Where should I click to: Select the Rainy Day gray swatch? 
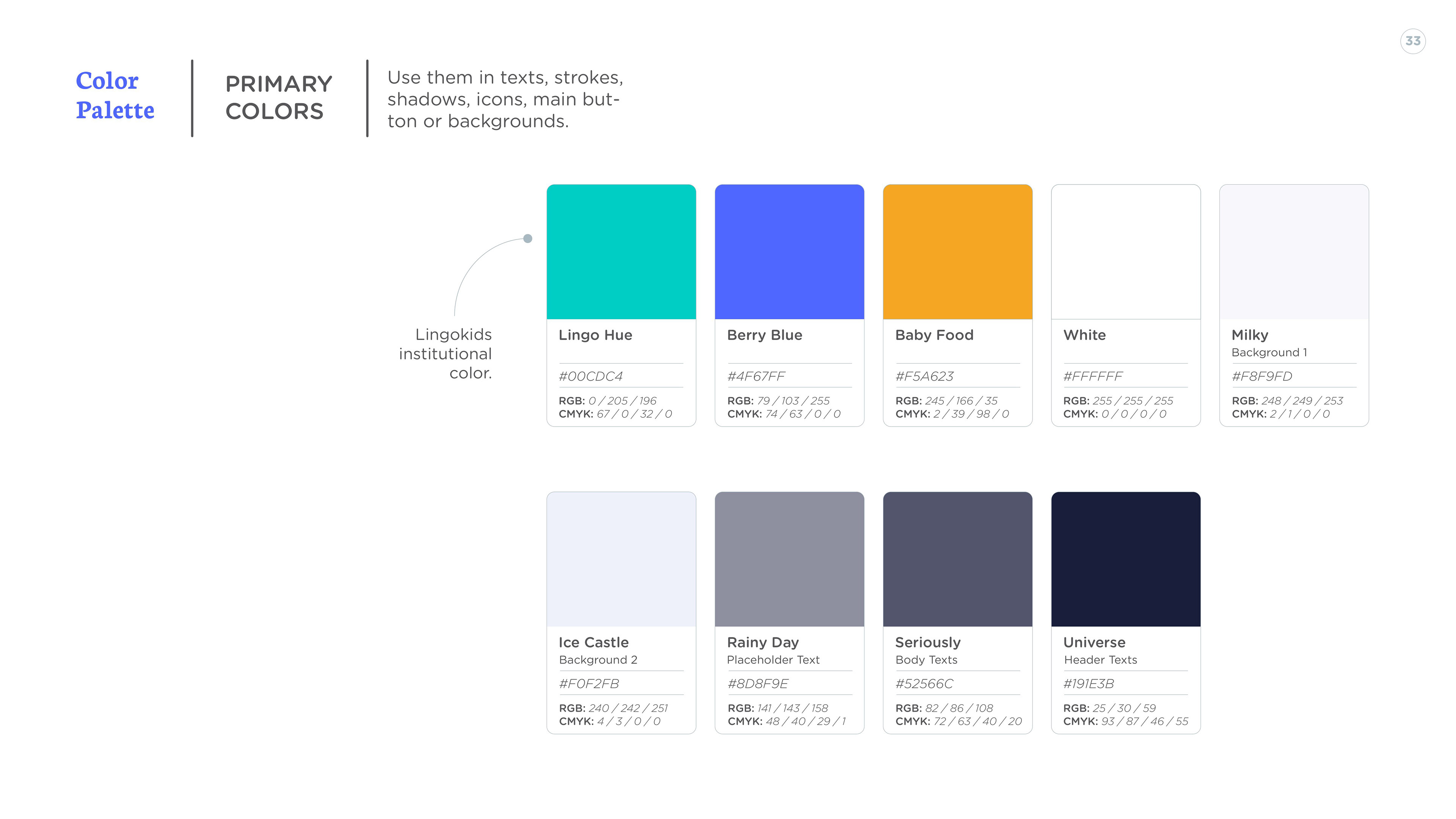tap(789, 559)
